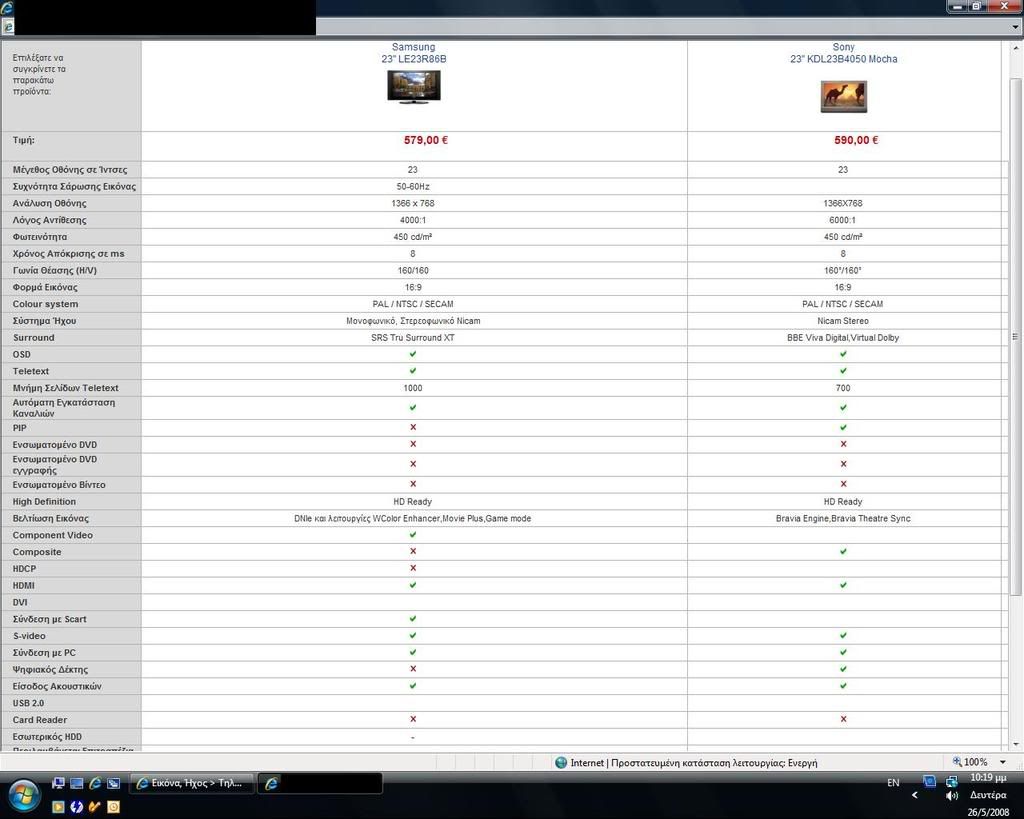Click the Bravia Engine,Bravia Theatre Sync text
Image resolution: width=1024 pixels, height=819 pixels.
[843, 519]
